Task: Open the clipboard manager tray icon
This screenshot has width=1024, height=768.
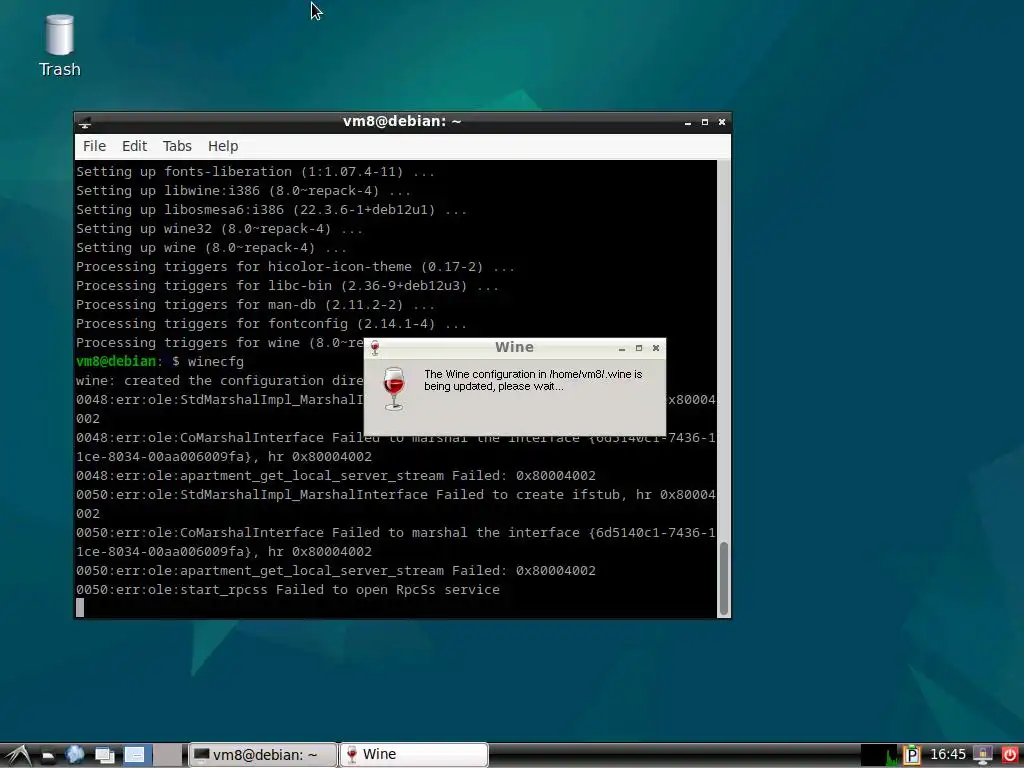Action: click(911, 756)
